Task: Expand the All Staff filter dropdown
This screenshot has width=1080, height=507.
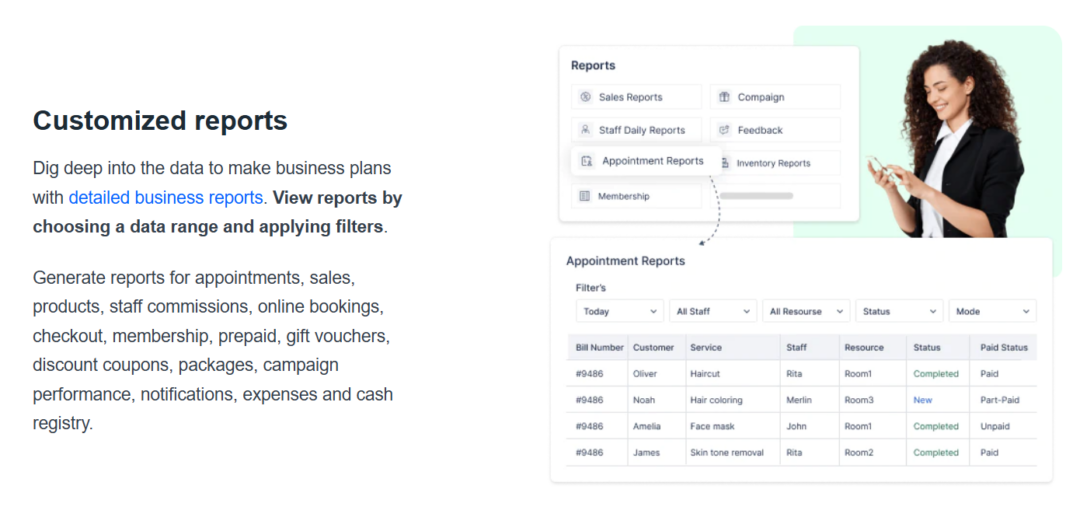Action: pyautogui.click(x=713, y=311)
